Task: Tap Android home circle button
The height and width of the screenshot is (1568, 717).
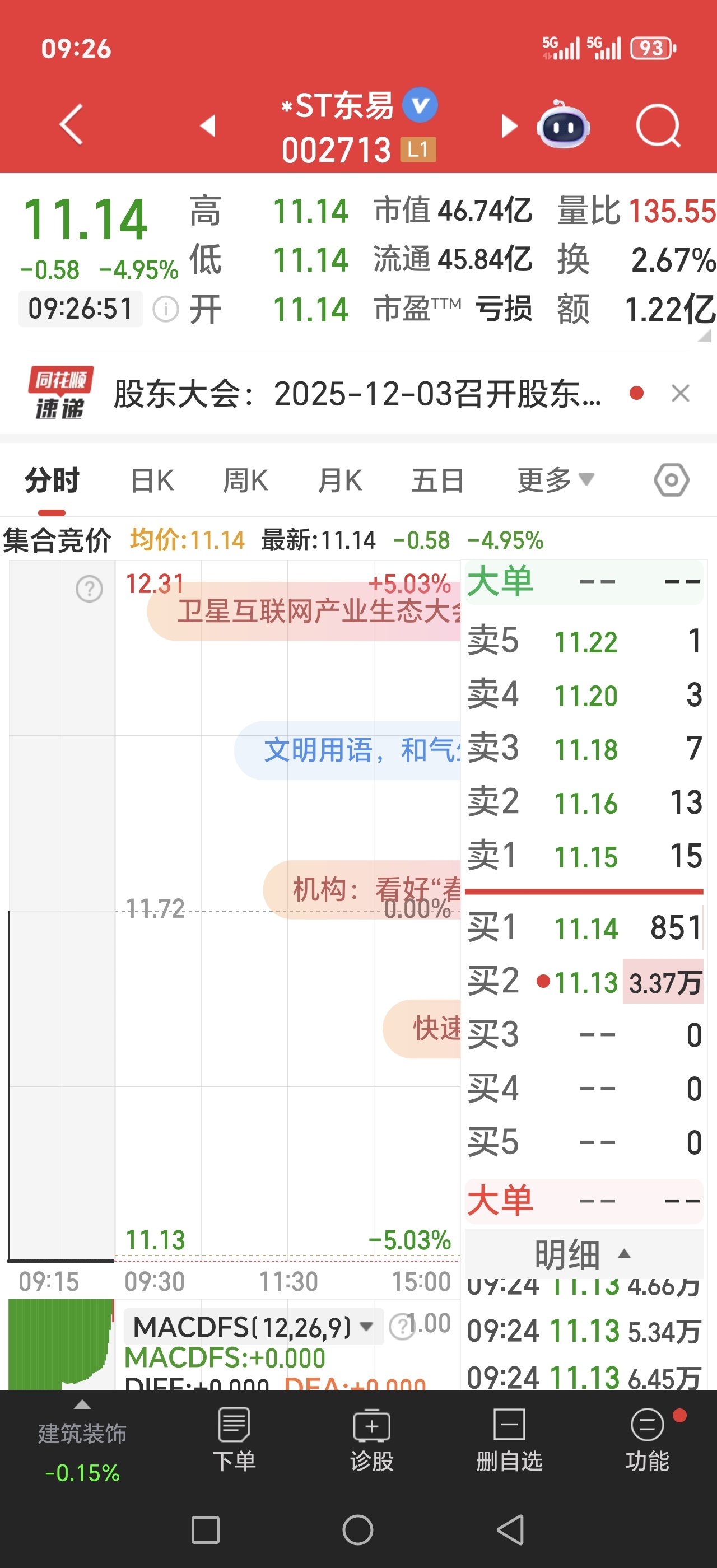Action: 358,1530
